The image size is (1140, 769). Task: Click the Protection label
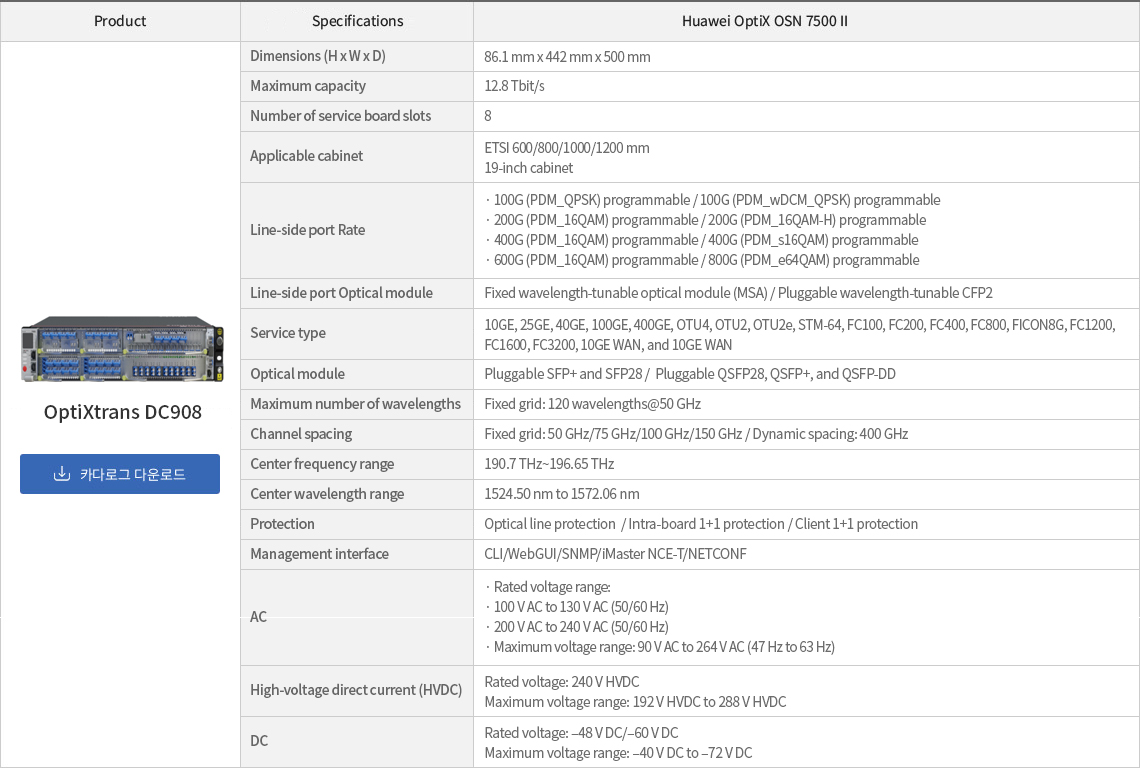282,523
